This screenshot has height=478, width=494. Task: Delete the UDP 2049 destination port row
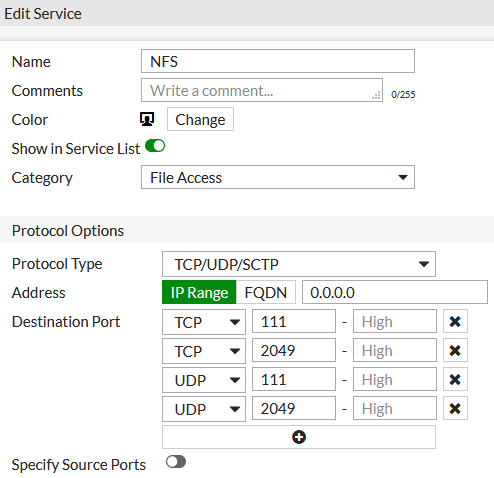click(x=455, y=408)
